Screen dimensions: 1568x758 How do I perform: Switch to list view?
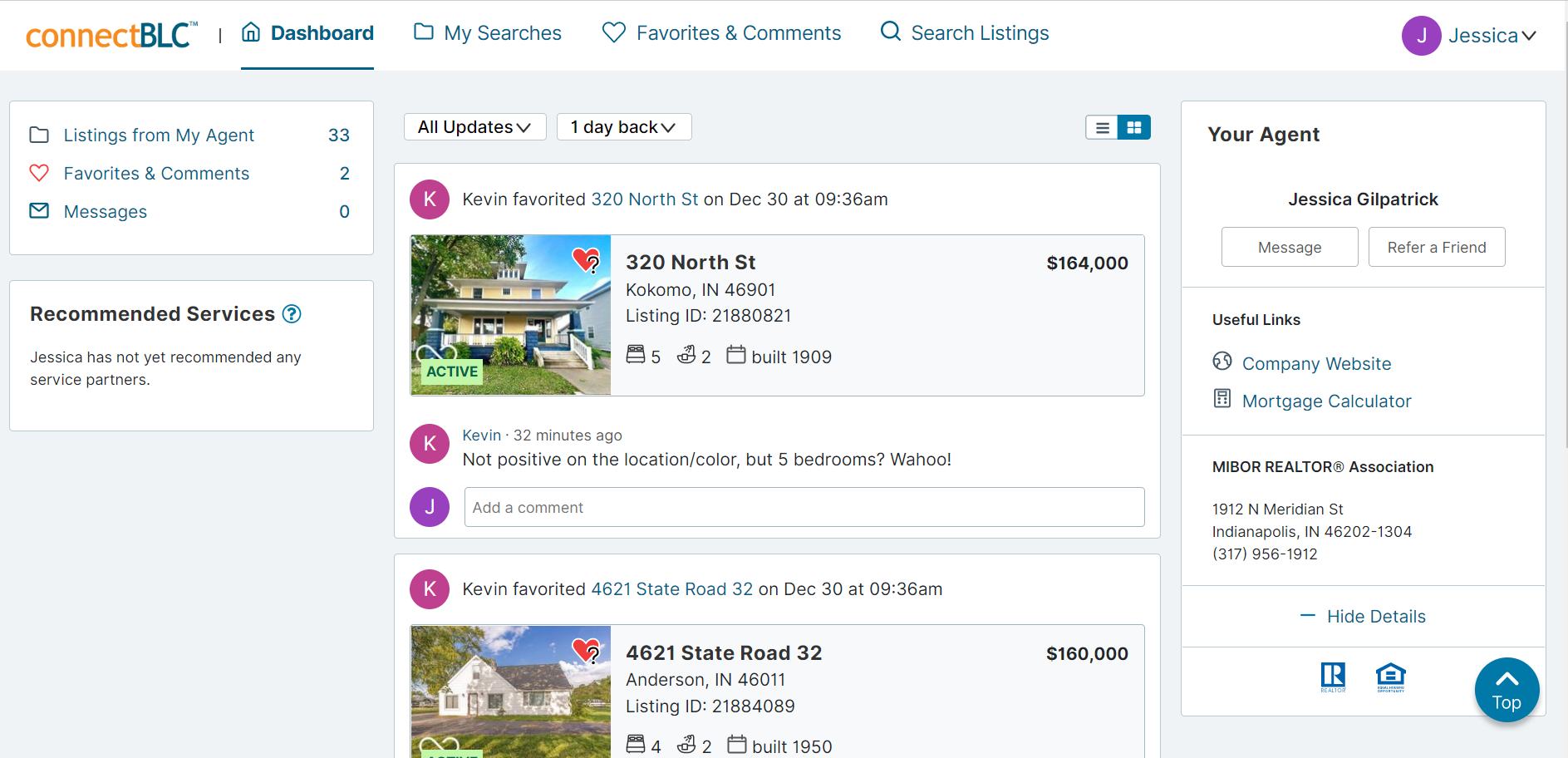click(1102, 127)
